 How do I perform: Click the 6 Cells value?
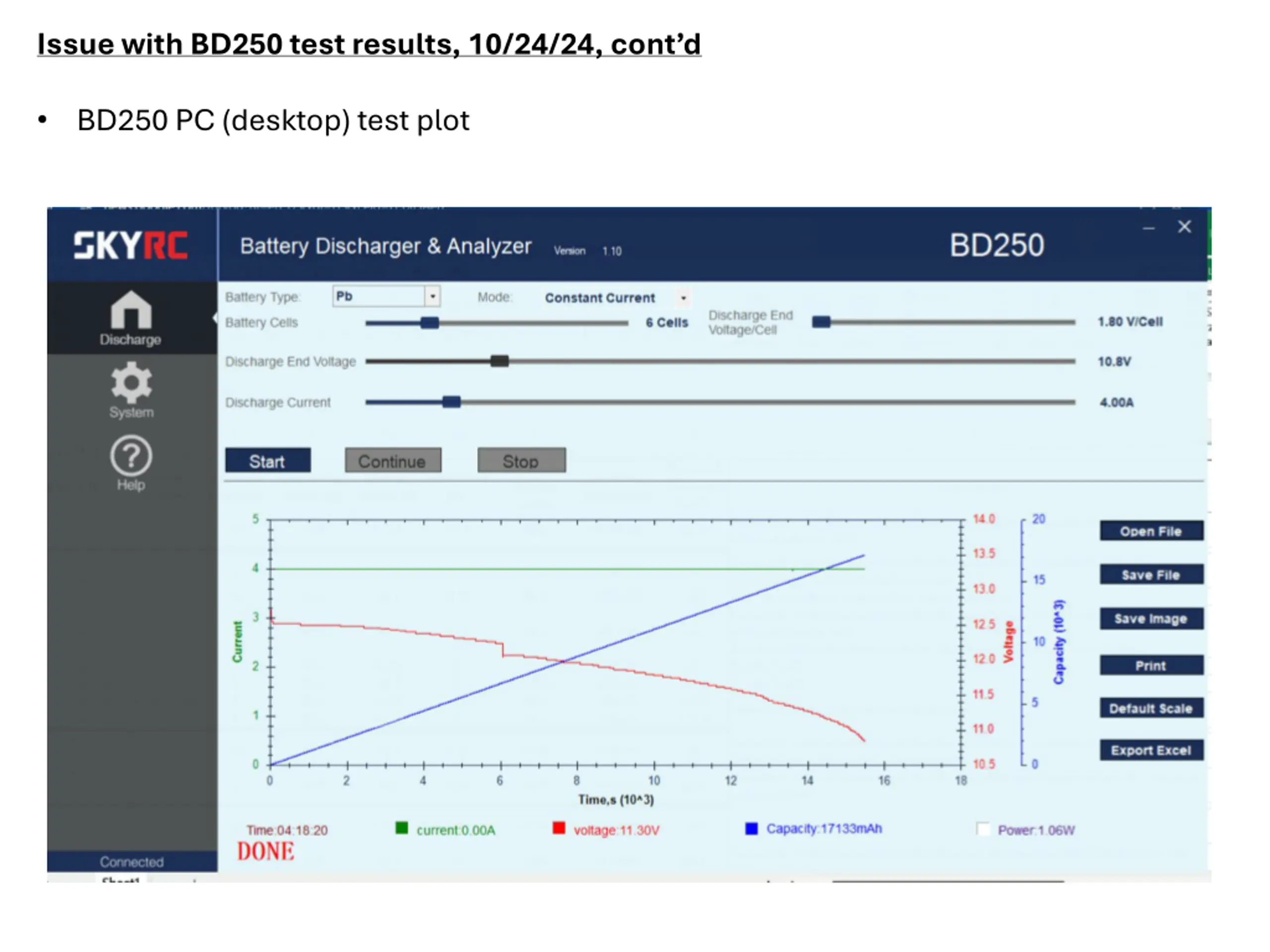[667, 322]
